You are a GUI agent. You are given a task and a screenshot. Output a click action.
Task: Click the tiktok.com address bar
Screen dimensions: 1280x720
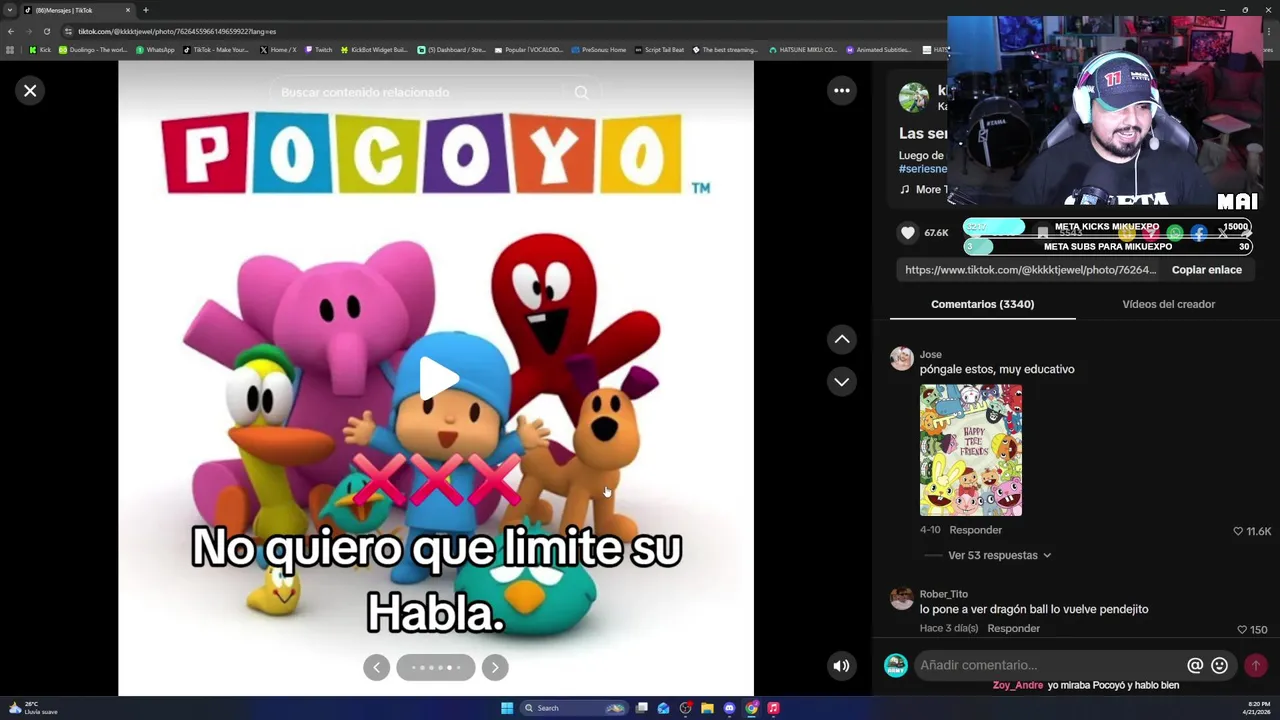(500, 31)
